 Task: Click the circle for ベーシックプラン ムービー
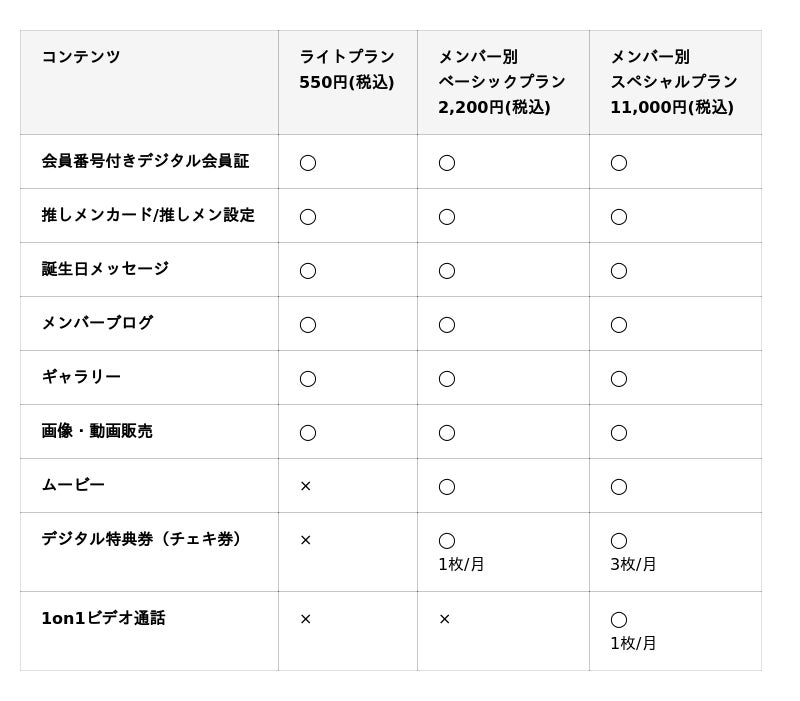(x=447, y=486)
